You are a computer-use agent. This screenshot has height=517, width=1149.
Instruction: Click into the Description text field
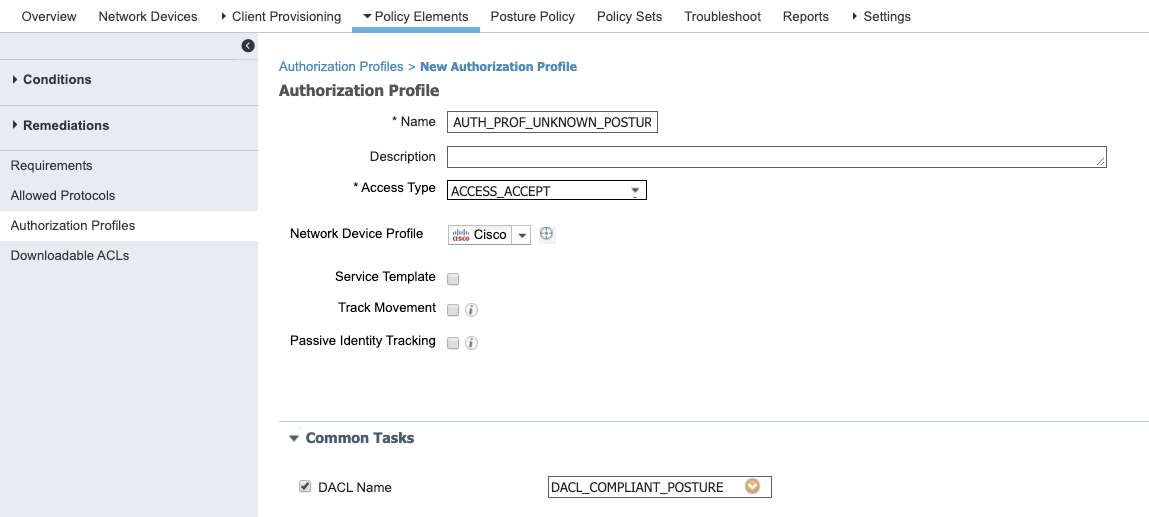776,157
